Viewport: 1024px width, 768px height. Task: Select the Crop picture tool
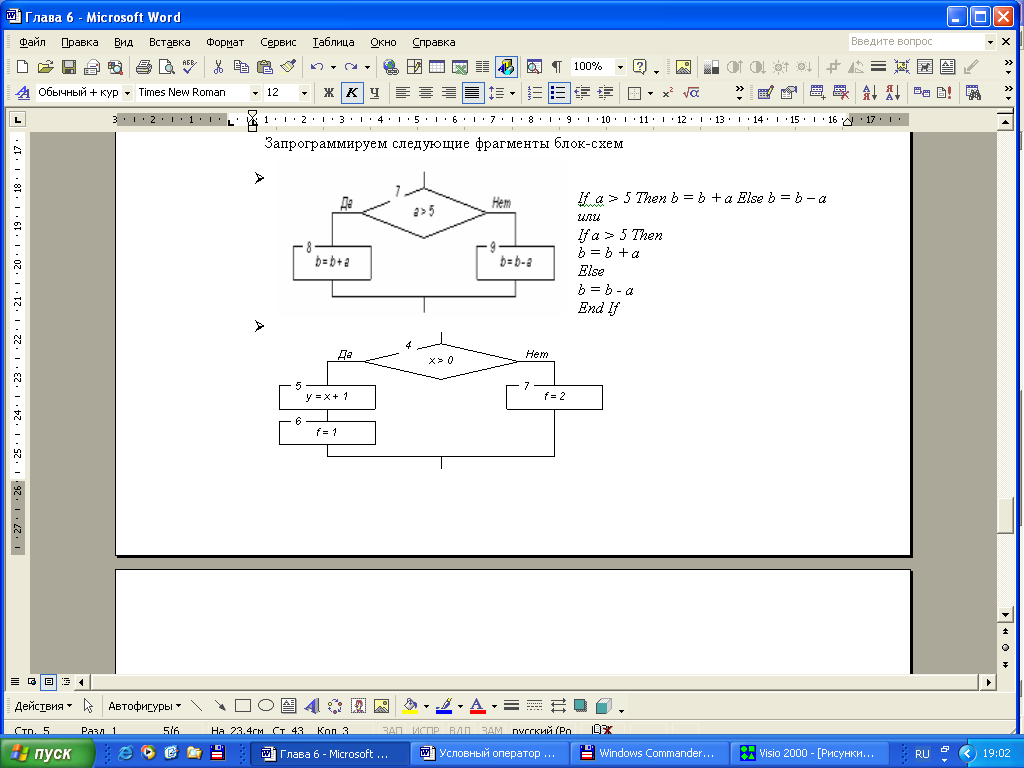tap(833, 67)
